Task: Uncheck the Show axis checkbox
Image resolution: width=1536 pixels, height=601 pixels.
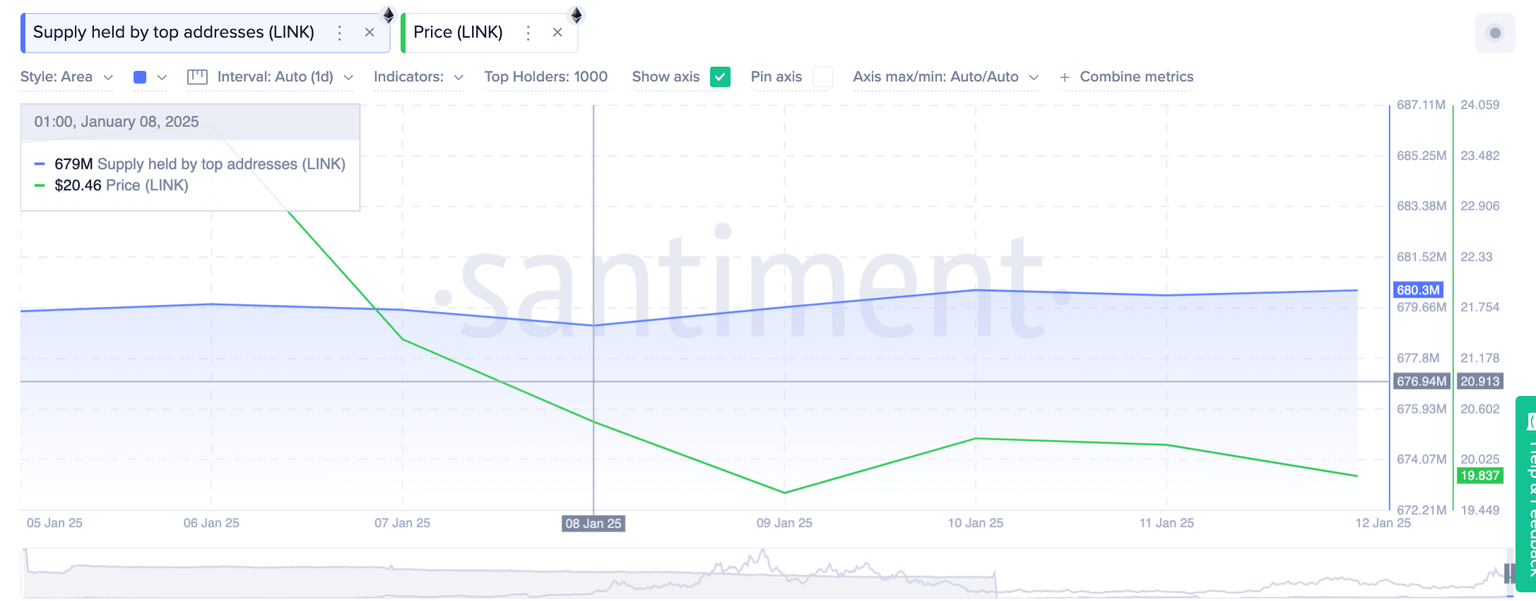Action: [720, 77]
